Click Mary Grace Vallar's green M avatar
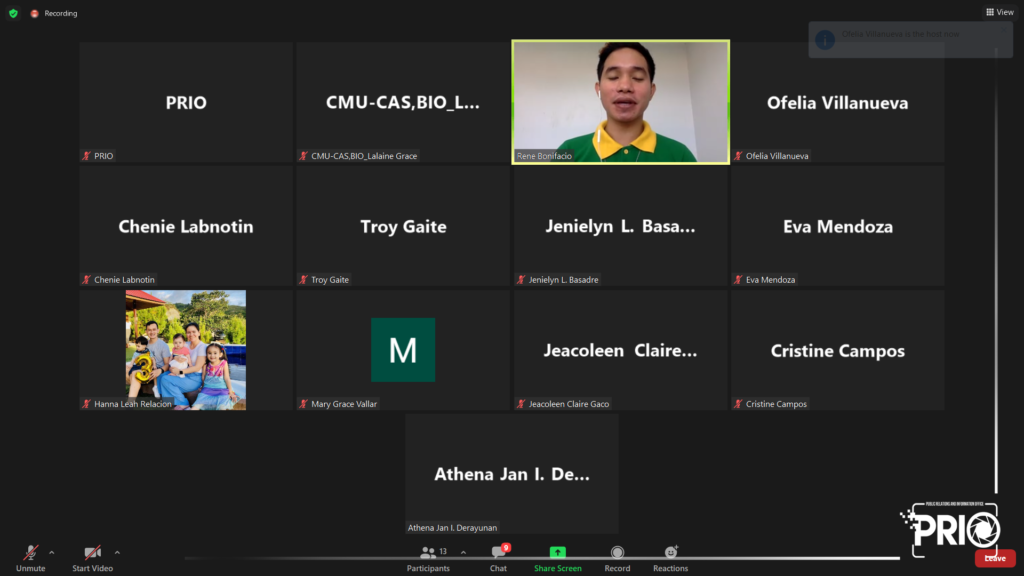Screen dimensions: 1024x576 [403, 350]
